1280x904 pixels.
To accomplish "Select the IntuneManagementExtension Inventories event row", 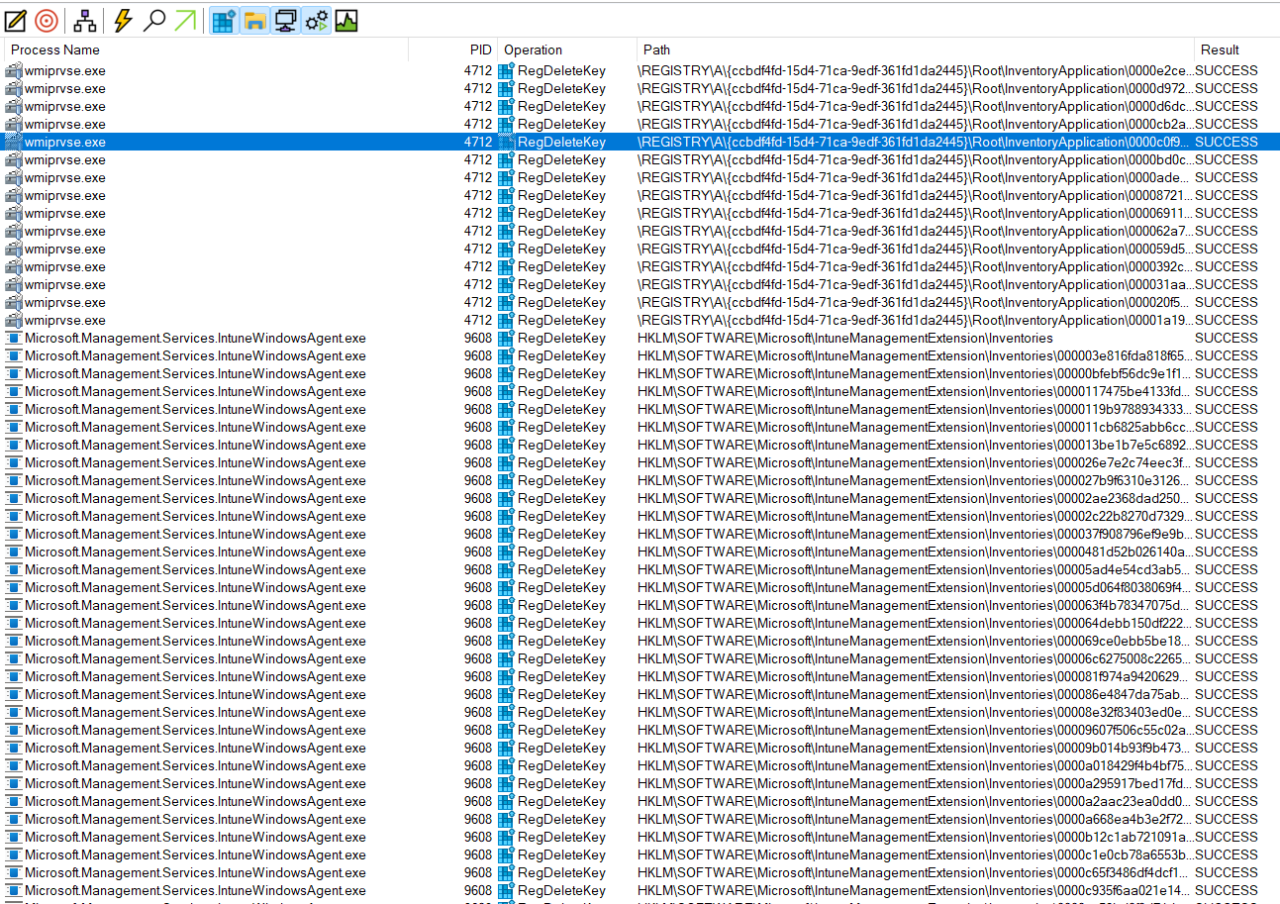I will 400,338.
